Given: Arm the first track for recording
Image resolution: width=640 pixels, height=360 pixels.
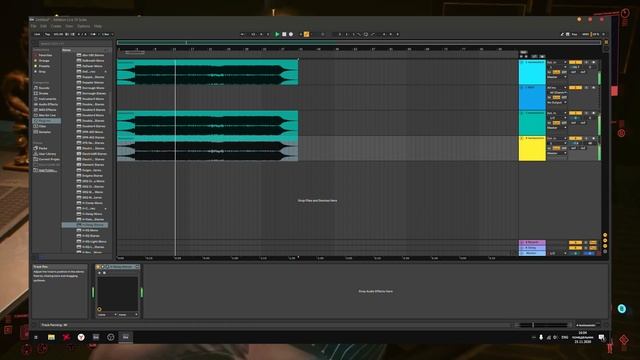Looking at the screenshot, I should 593,62.
